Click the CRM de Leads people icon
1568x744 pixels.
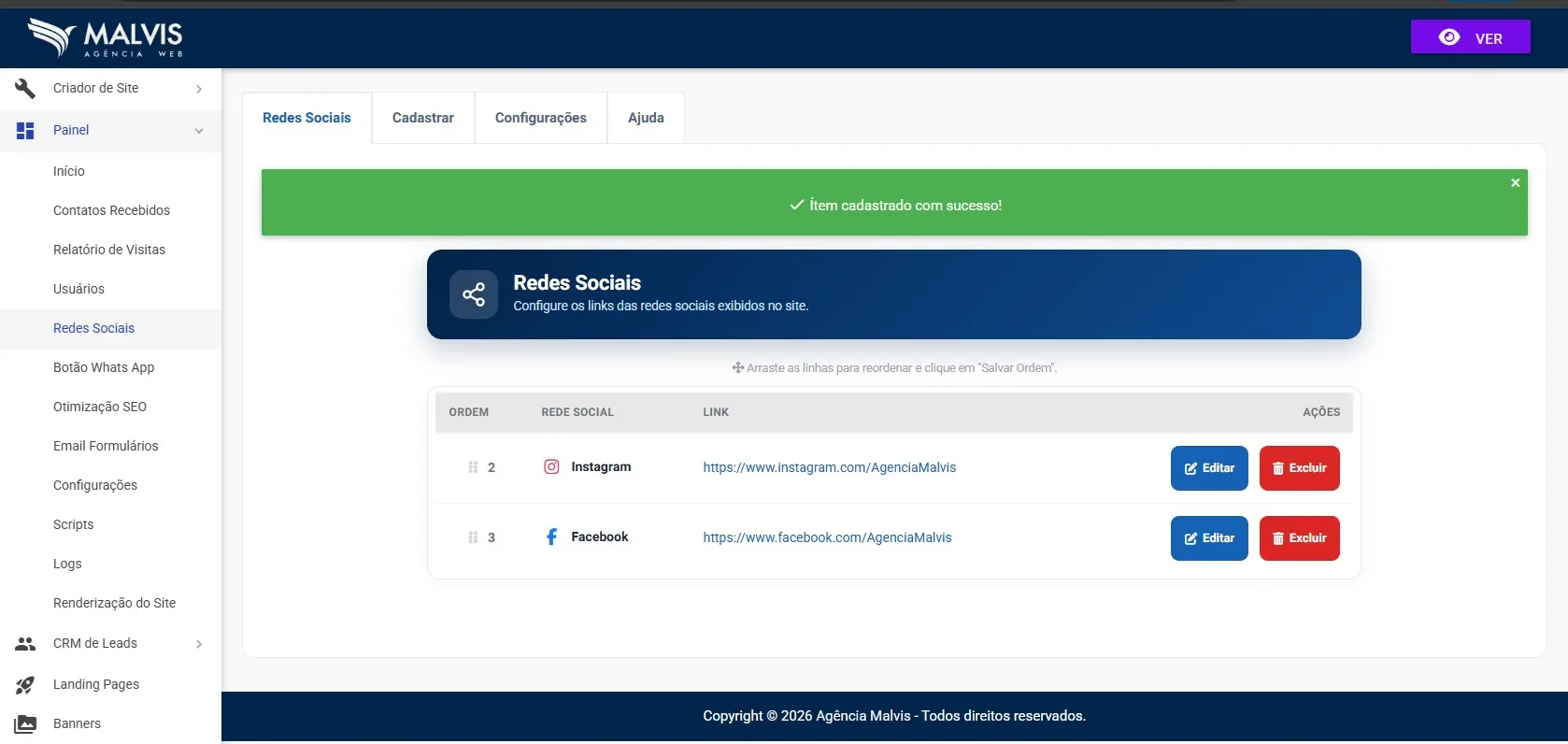point(25,643)
